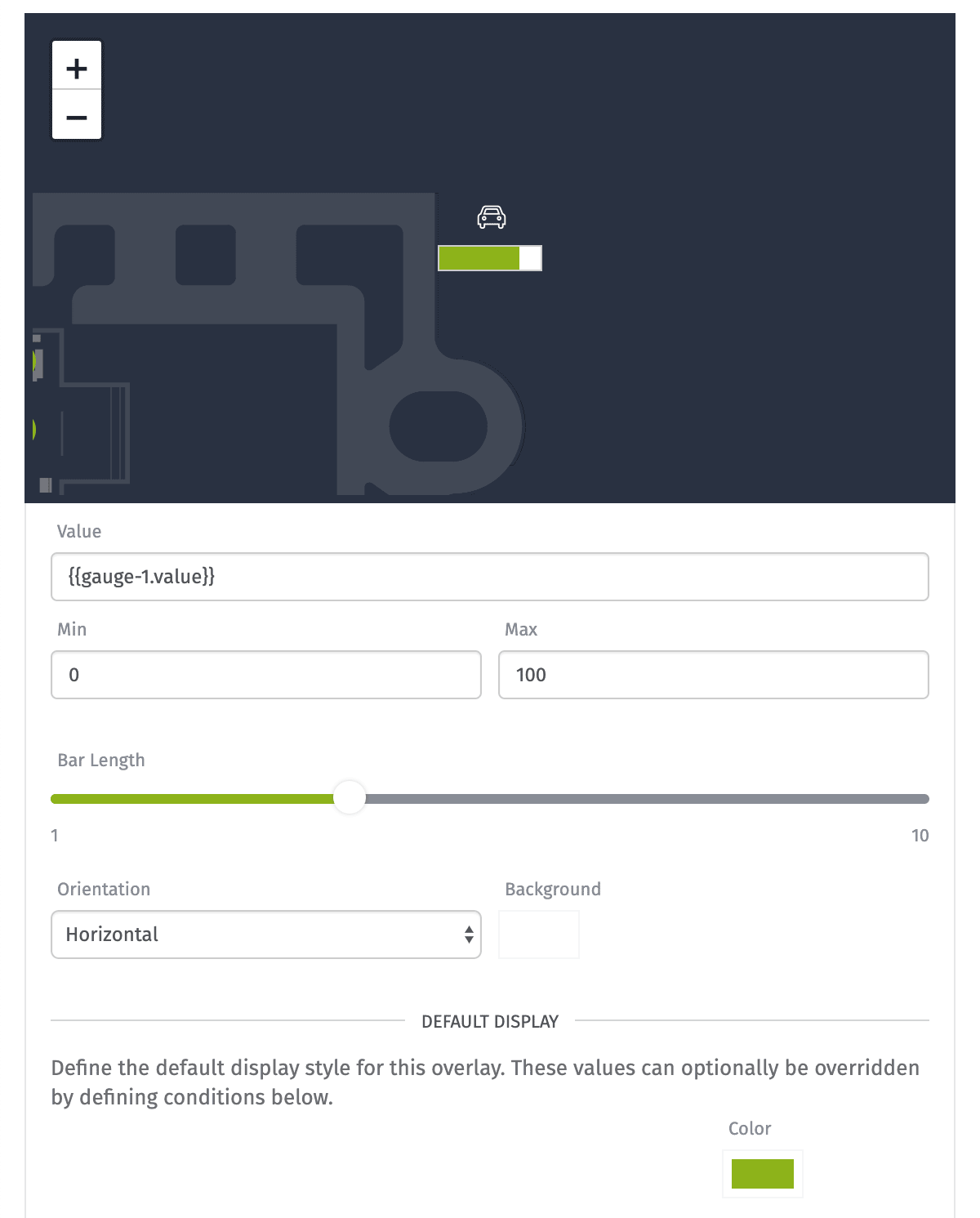The width and height of the screenshot is (980, 1218).
Task: Click the Bar Length label
Action: point(101,761)
